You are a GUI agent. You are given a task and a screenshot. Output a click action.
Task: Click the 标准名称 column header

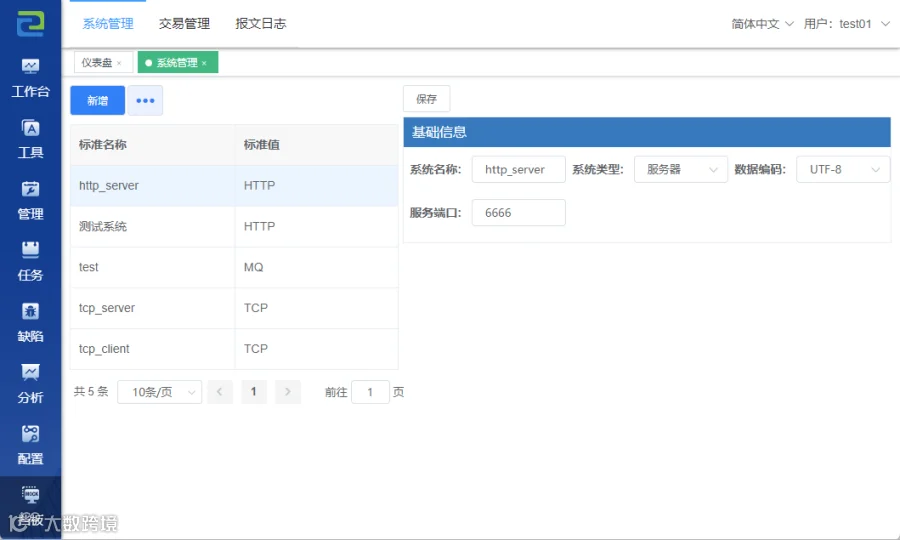153,145
